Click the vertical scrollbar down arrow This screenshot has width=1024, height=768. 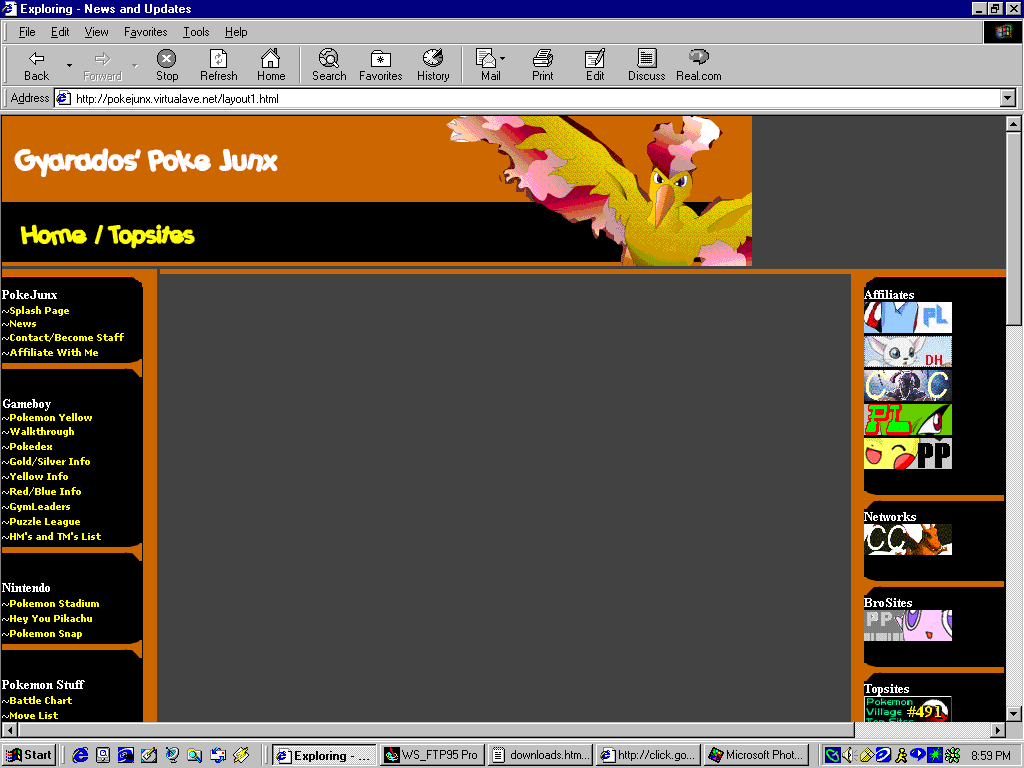[1013, 713]
